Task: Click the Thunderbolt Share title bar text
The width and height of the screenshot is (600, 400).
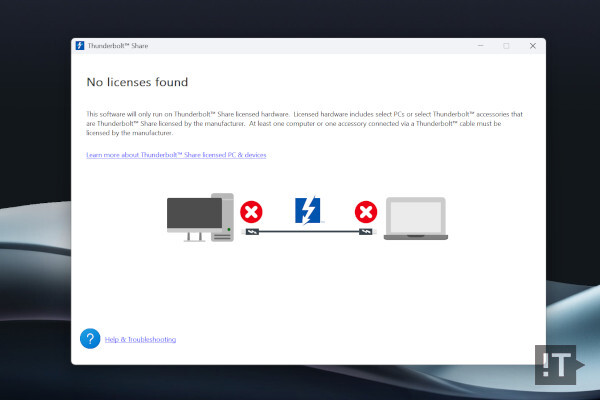Action: coord(119,46)
